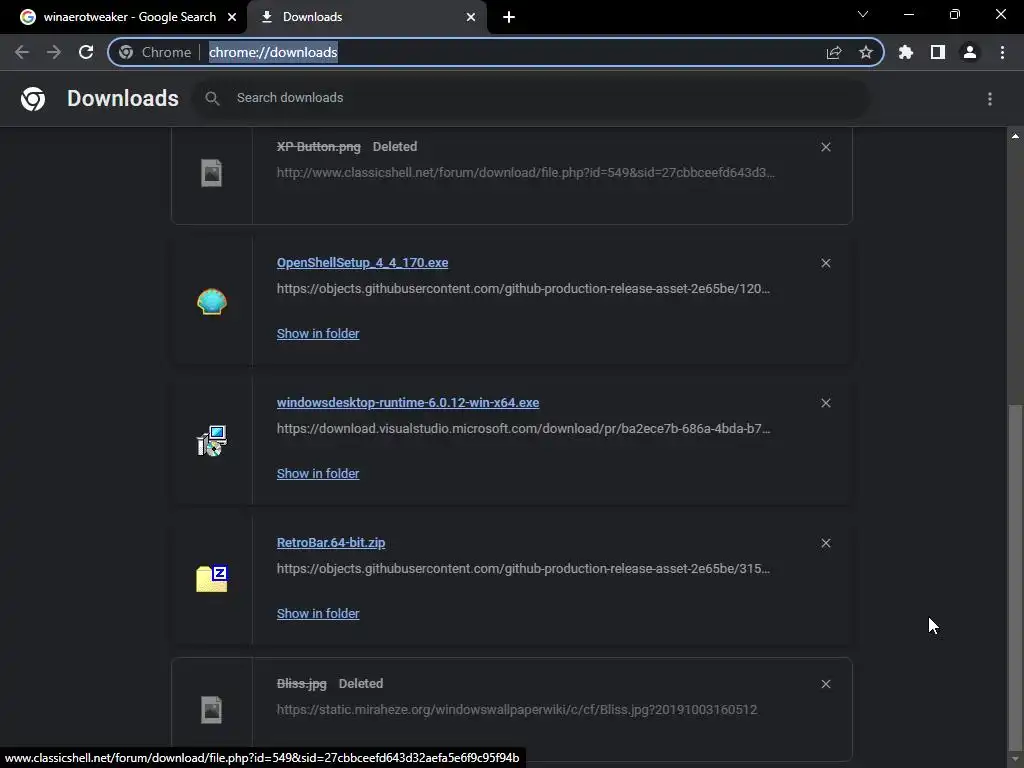This screenshot has width=1024, height=768.
Task: Open a new tab with plus button
Action: click(x=509, y=17)
